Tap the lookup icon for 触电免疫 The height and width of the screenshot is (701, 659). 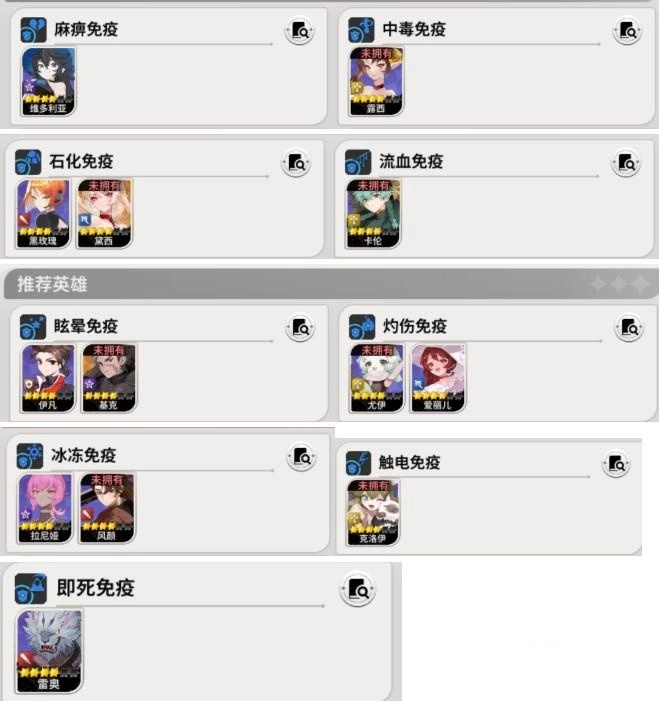click(616, 464)
